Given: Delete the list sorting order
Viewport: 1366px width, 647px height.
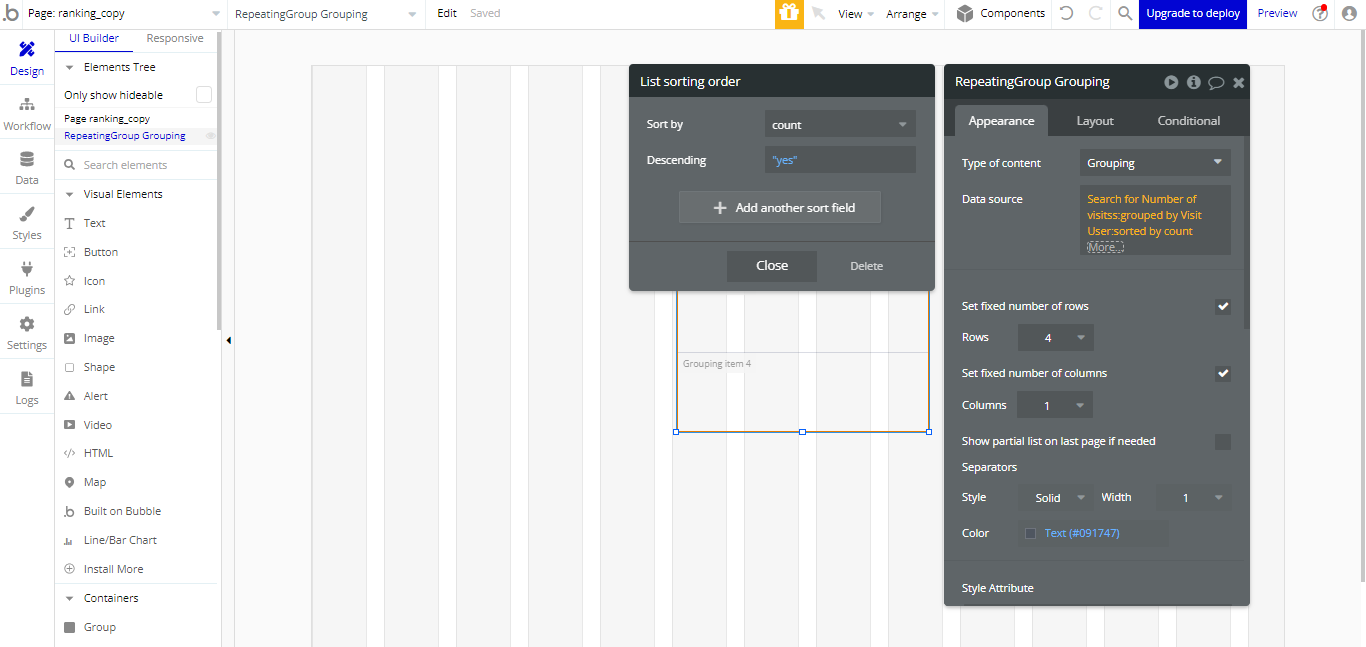Looking at the screenshot, I should coord(867,266).
